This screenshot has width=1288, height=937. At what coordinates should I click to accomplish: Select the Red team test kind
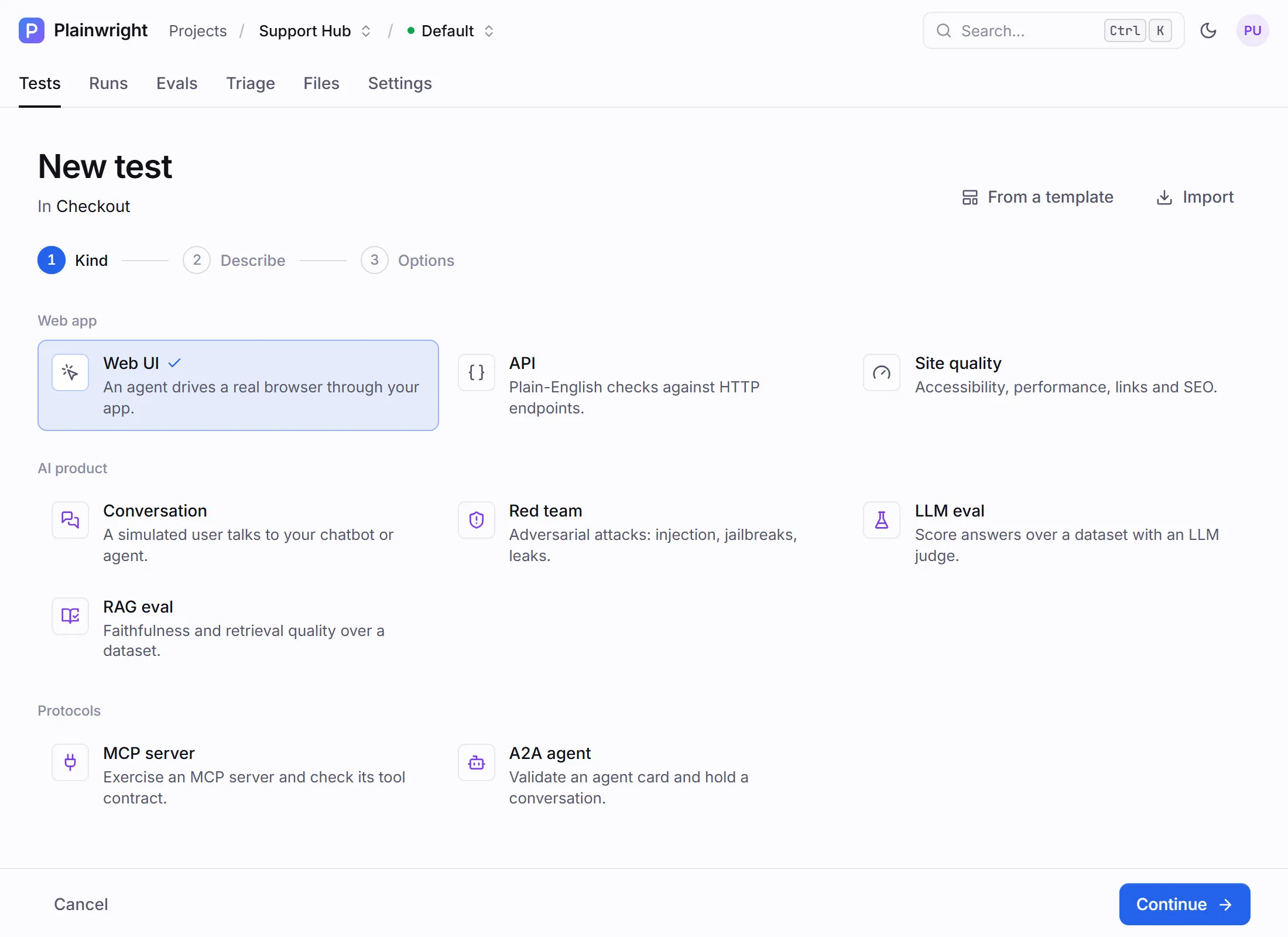(x=643, y=533)
